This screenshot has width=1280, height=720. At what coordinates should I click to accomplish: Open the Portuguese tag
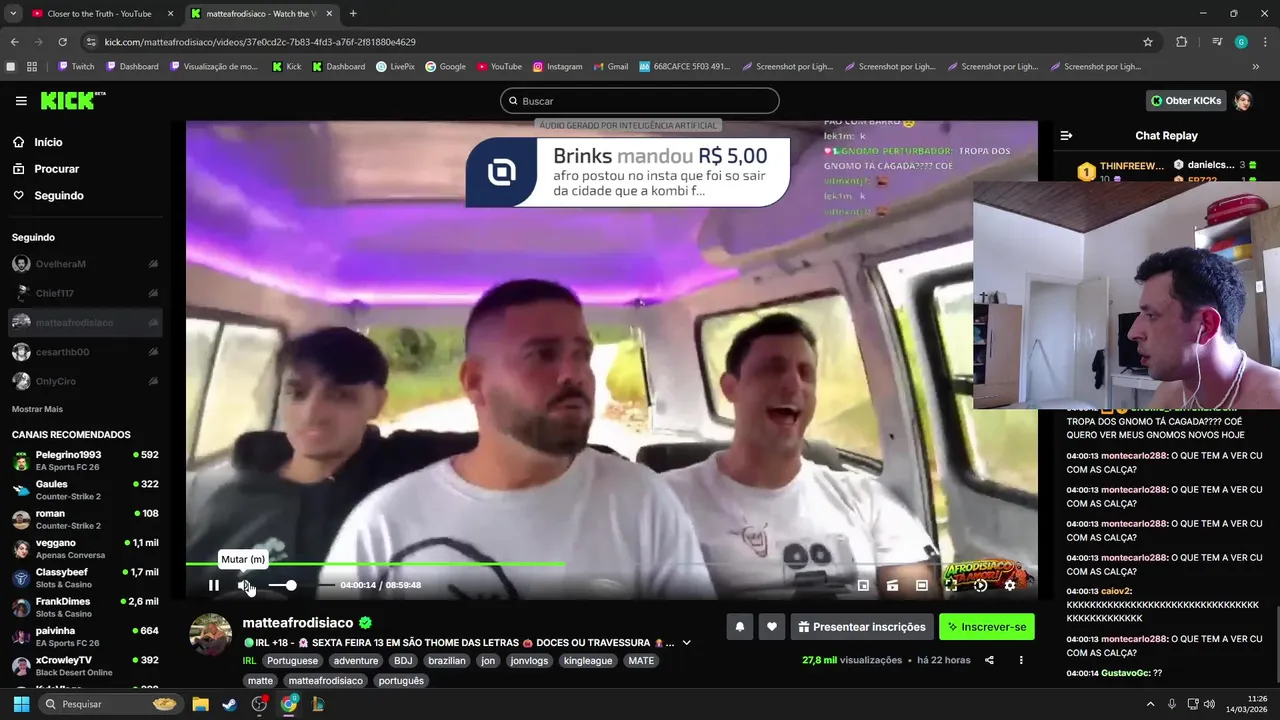click(x=292, y=661)
